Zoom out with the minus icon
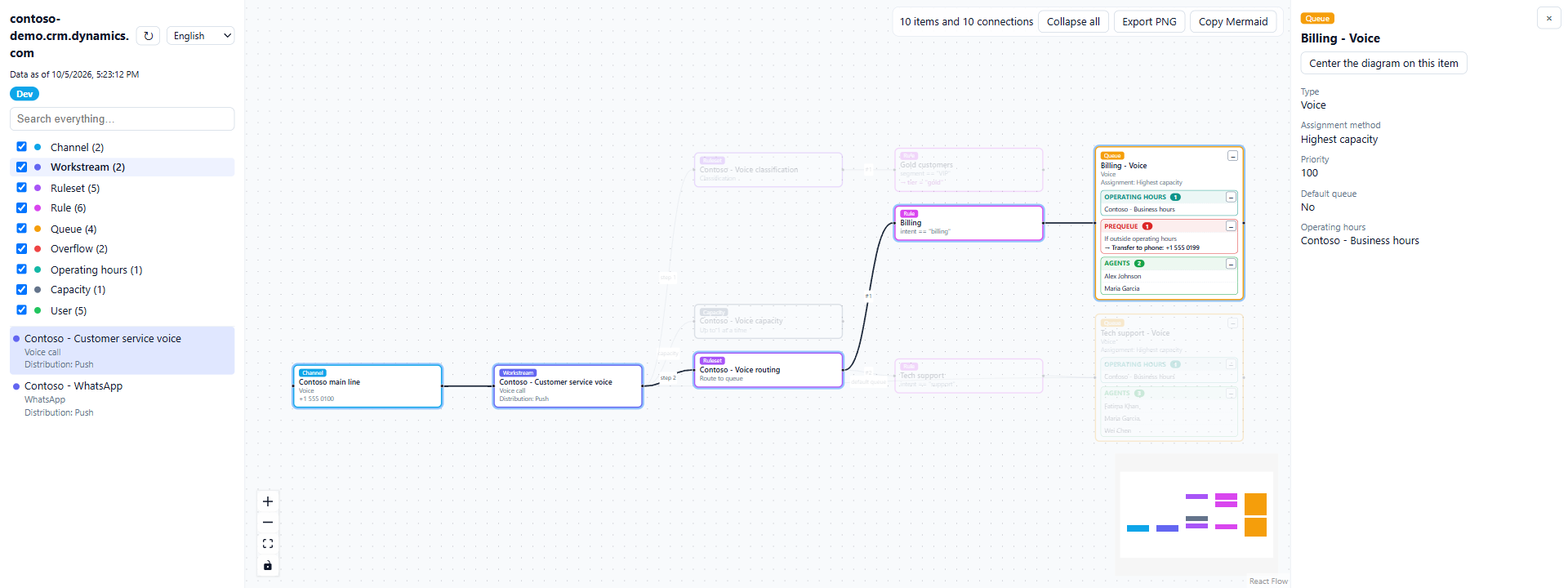The height and width of the screenshot is (588, 1568). (x=268, y=523)
